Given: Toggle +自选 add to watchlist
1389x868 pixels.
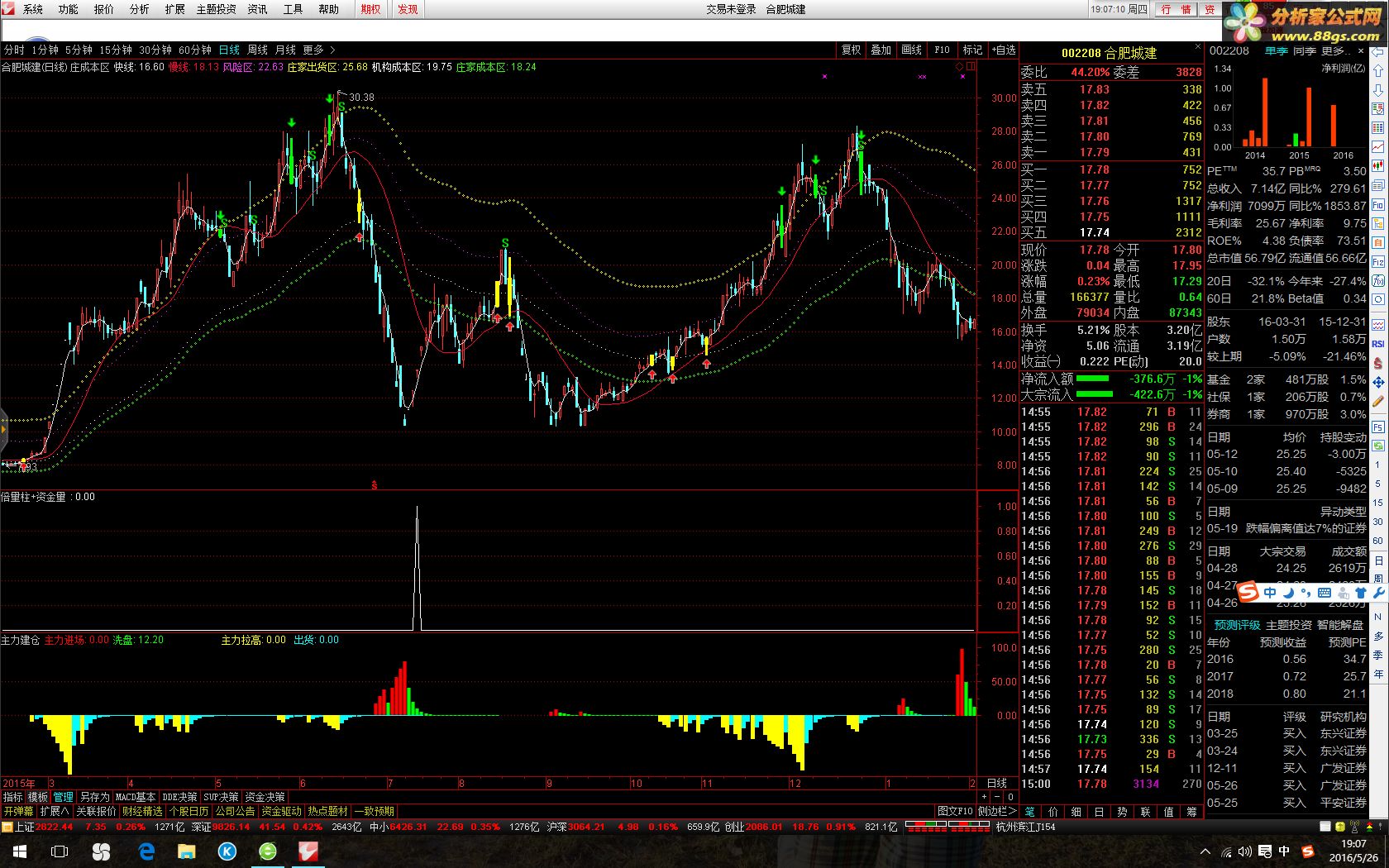Looking at the screenshot, I should coord(1004,50).
